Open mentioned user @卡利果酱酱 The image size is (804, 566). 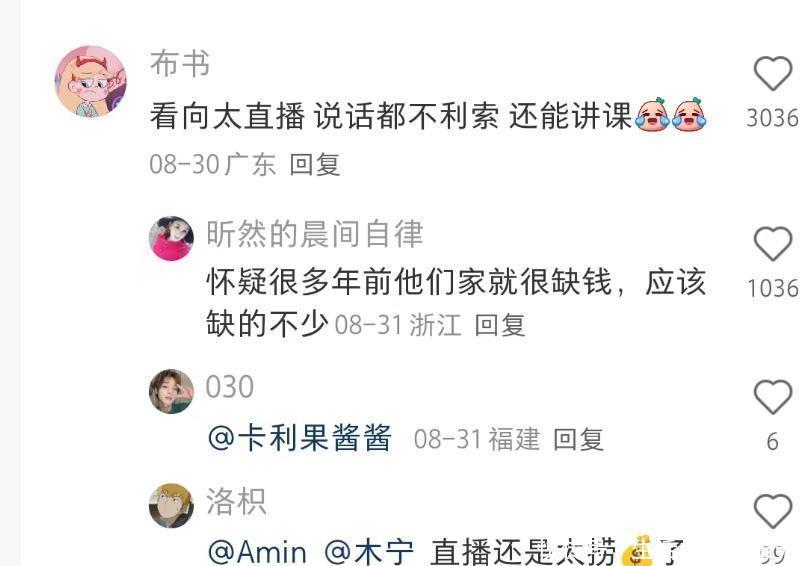click(300, 438)
